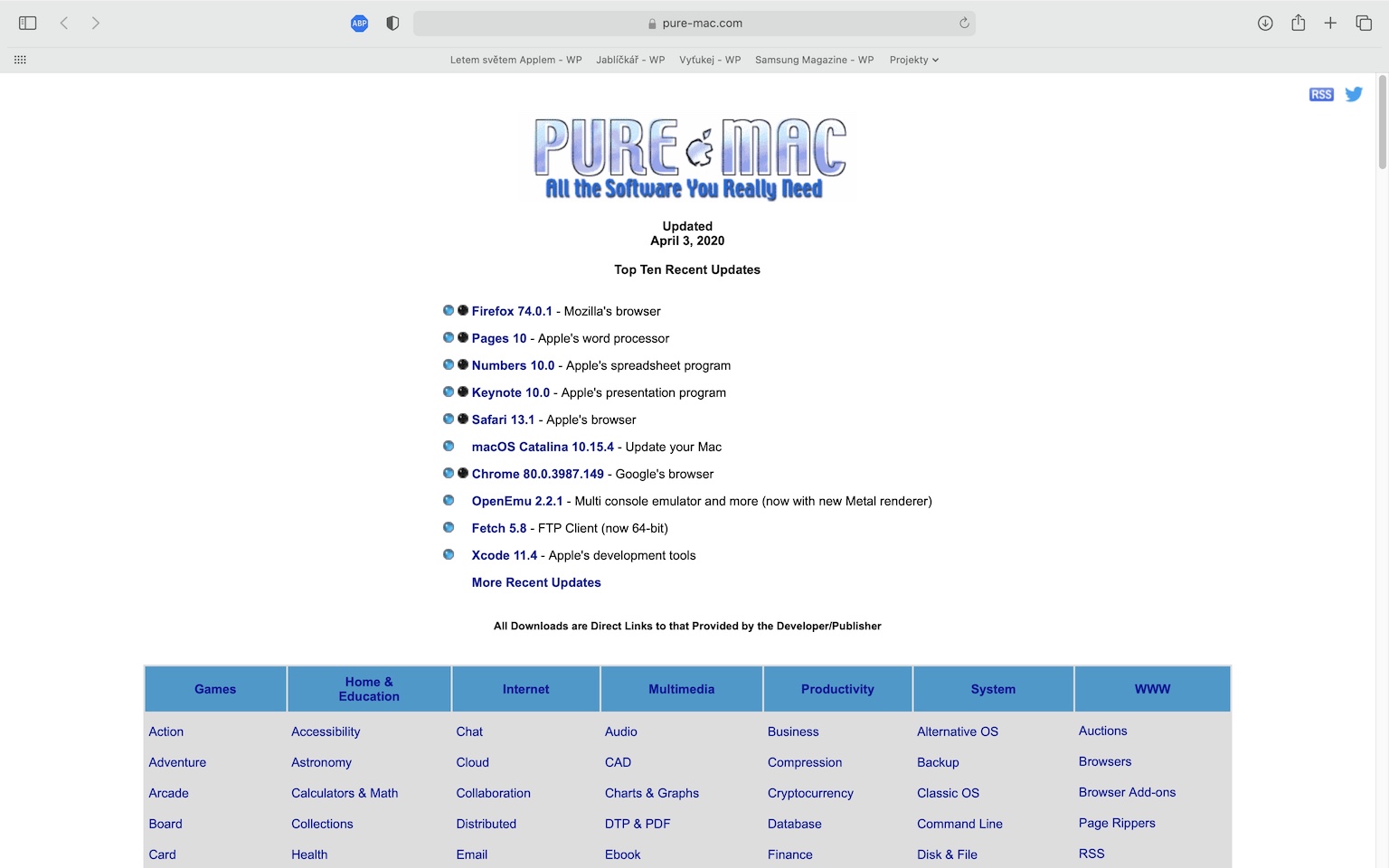1389x868 pixels.
Task: Open the Disk & File link
Action: [x=947, y=854]
